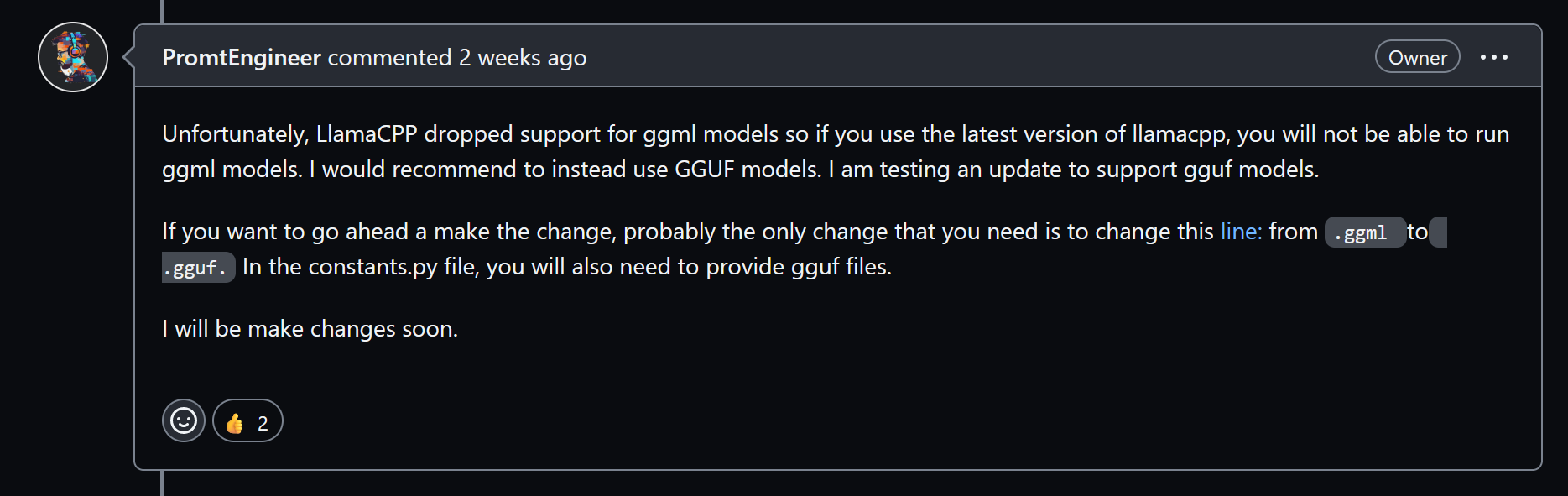Open the PromtEngineer username link
The height and width of the screenshot is (496, 1568).
[242, 58]
